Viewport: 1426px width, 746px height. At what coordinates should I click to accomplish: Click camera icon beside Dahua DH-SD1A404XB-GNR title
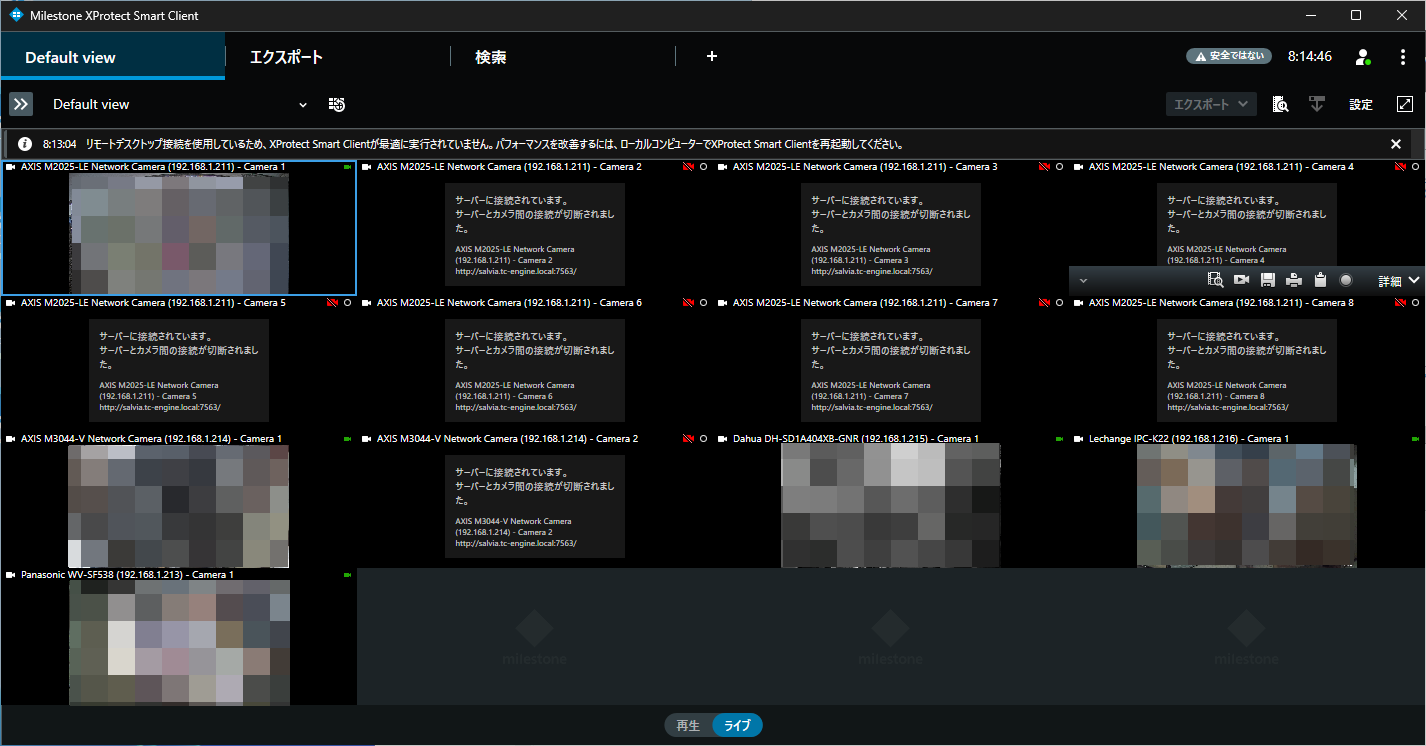[723, 439]
